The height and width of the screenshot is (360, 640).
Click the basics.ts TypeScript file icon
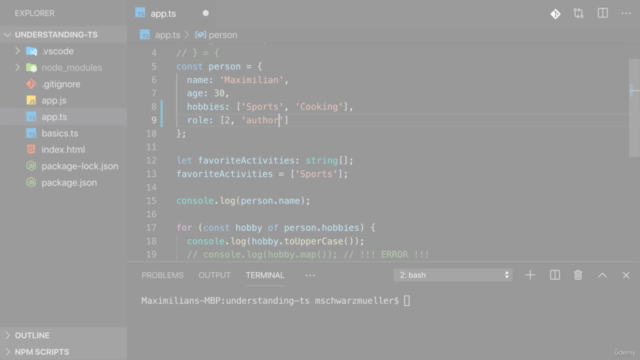coord(31,133)
